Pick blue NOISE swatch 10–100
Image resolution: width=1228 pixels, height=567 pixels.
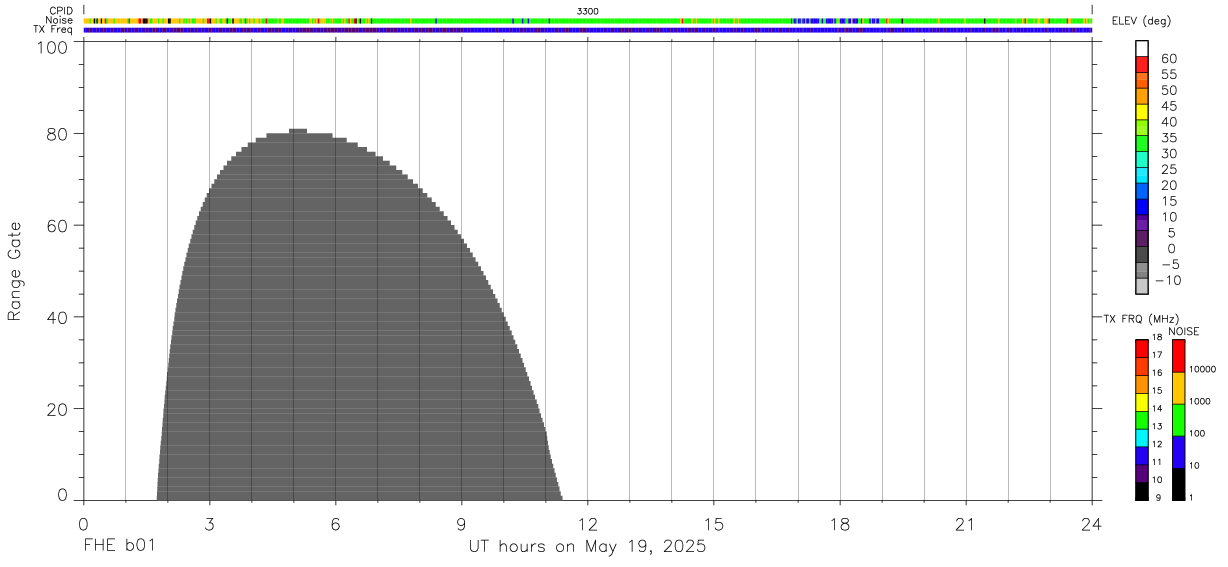click(1178, 452)
